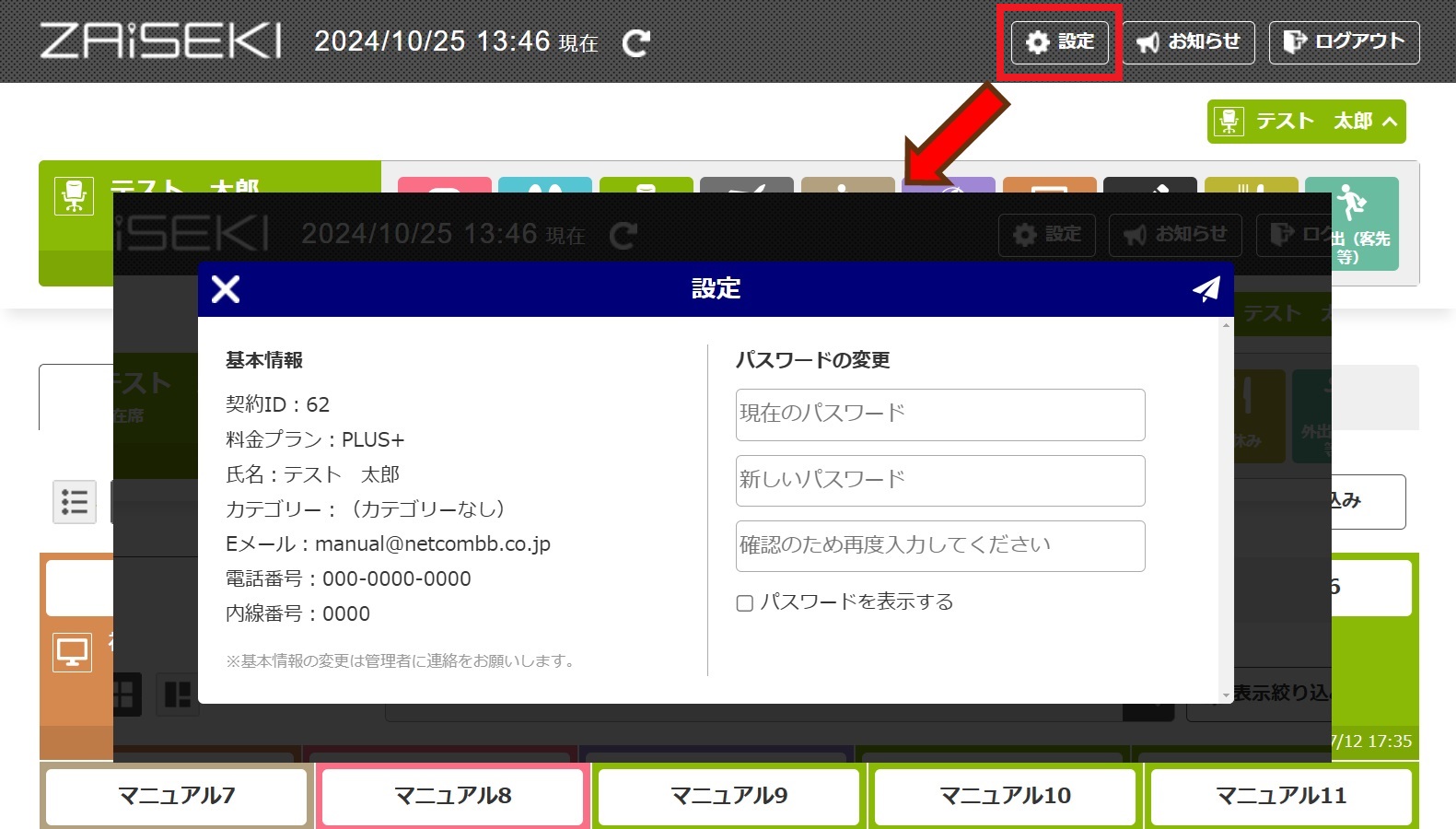Click the door icon in the ログアウト button
1456x829 pixels.
tap(1295, 41)
